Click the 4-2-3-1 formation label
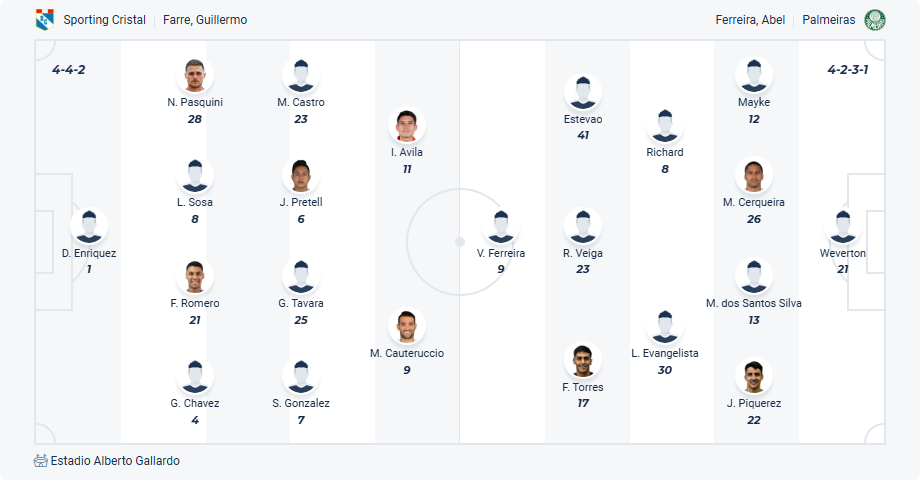The width and height of the screenshot is (923, 484). tap(847, 69)
